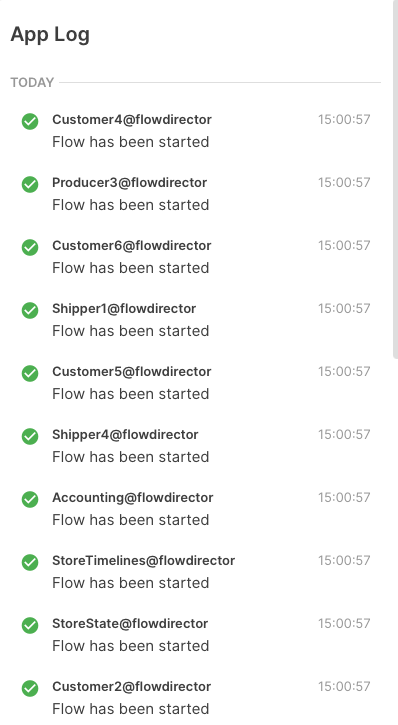Select the Accounting@flowdirector entry name
Screen dimensions: 398x725
tap(133, 498)
